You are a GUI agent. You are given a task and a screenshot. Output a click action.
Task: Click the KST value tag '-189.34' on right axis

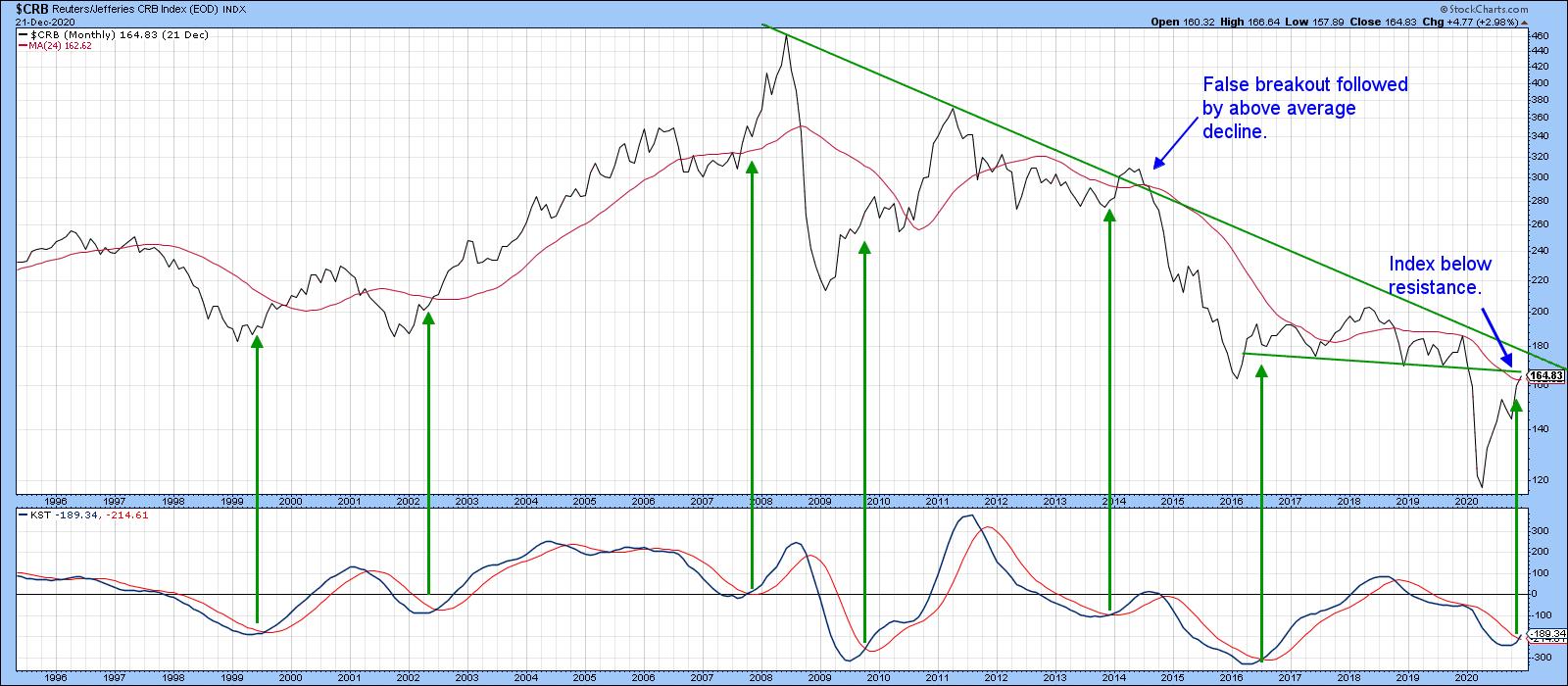click(1547, 633)
